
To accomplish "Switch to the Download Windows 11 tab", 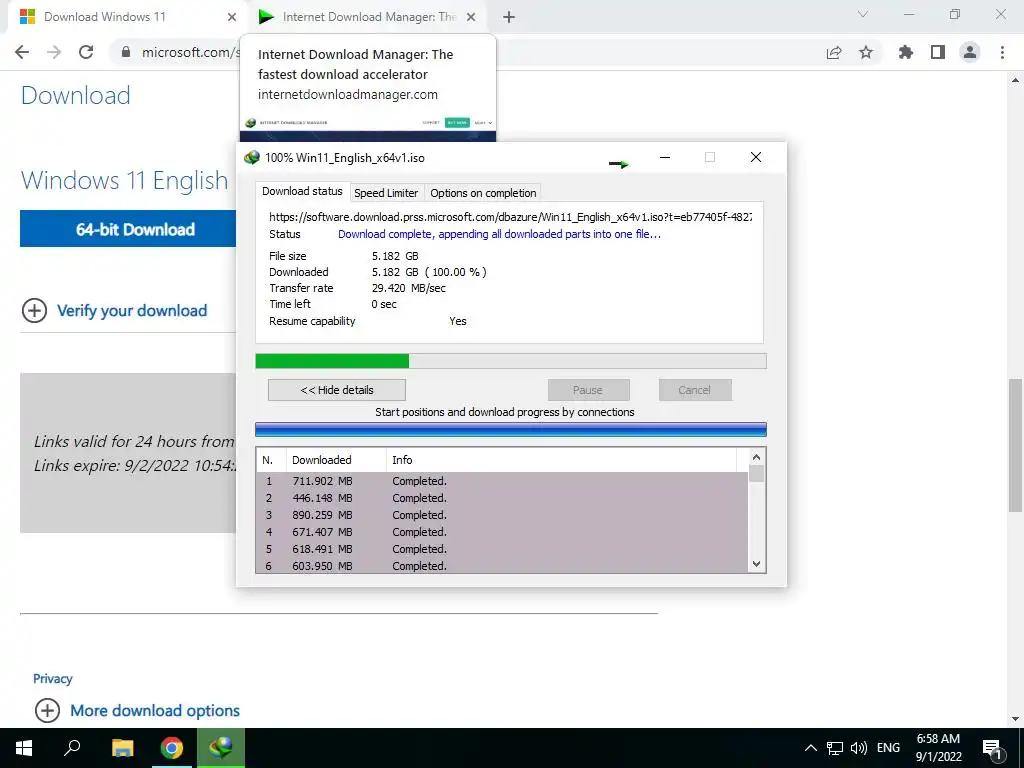I will (127, 17).
